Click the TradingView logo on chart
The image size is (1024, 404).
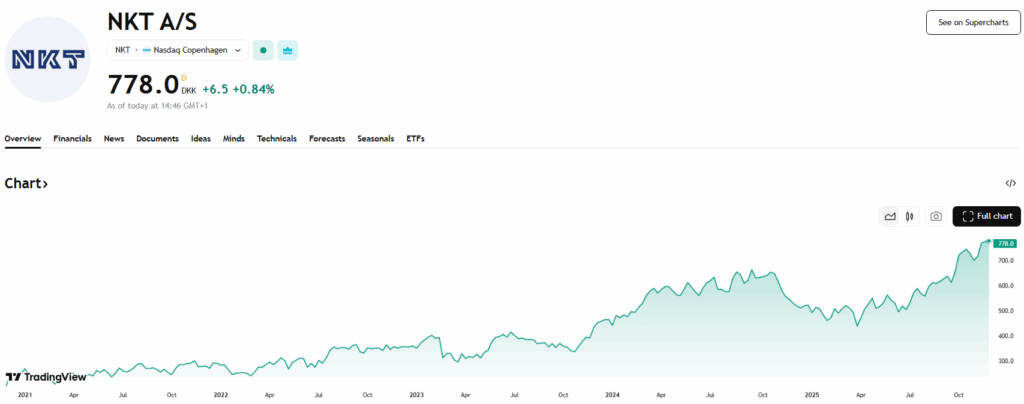click(45, 377)
